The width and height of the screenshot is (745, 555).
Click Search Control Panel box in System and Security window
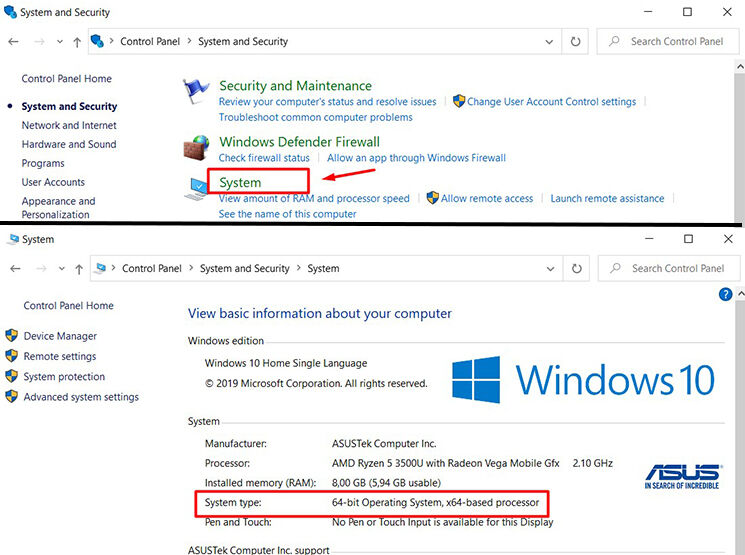[x=668, y=41]
